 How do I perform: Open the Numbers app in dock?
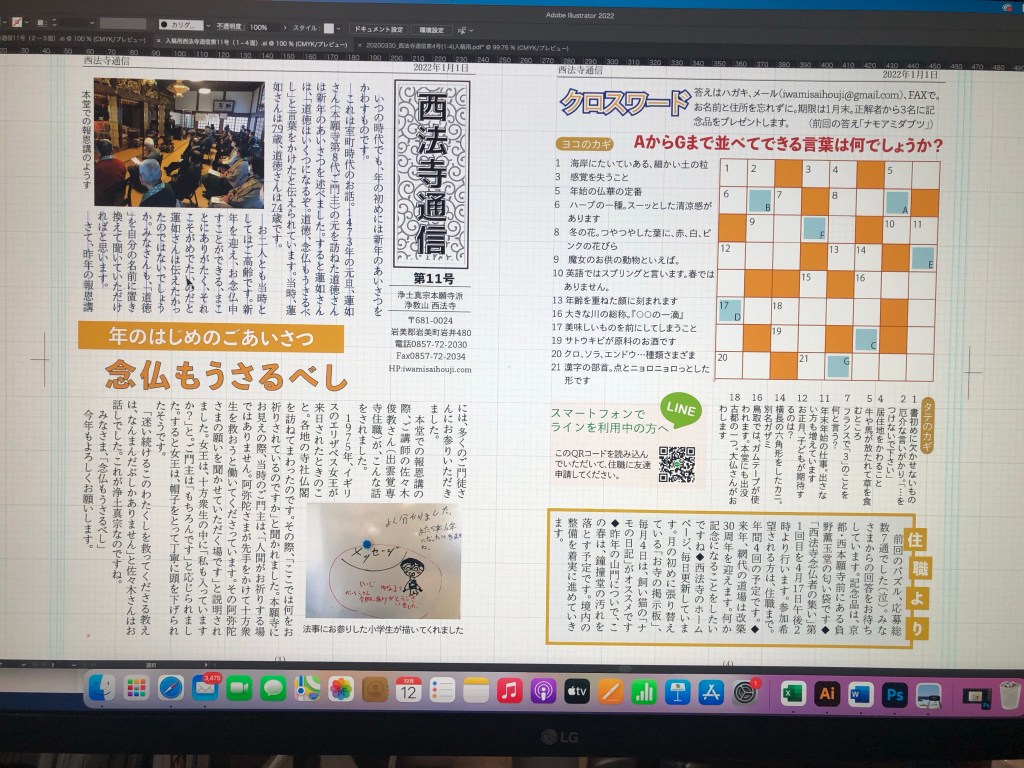[x=643, y=691]
